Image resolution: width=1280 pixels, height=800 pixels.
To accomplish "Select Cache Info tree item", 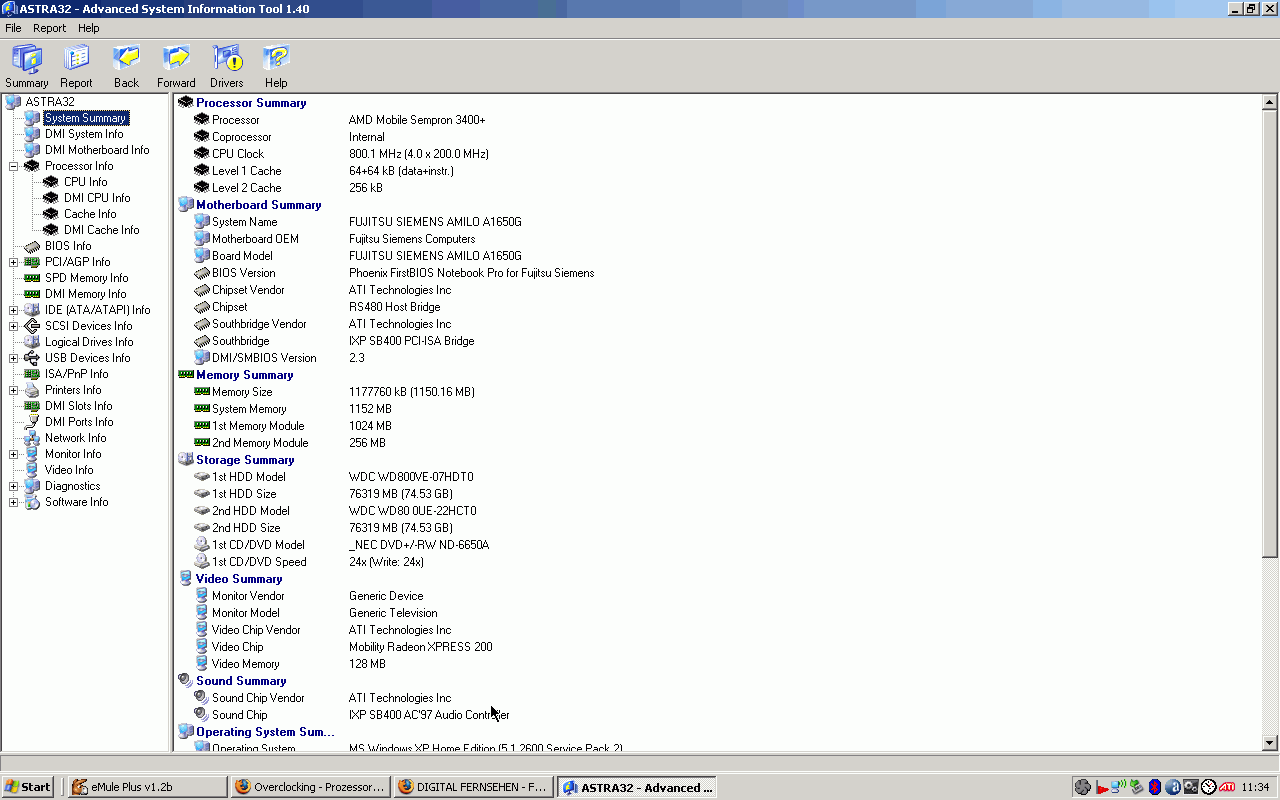I will tap(90, 214).
